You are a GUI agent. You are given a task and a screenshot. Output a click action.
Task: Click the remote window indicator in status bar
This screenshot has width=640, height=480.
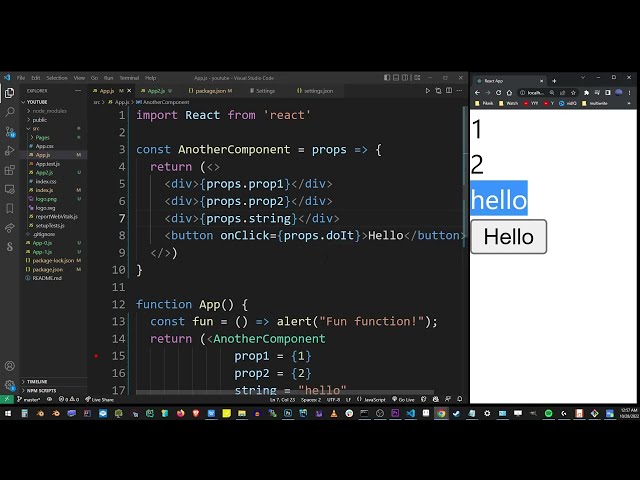point(7,399)
